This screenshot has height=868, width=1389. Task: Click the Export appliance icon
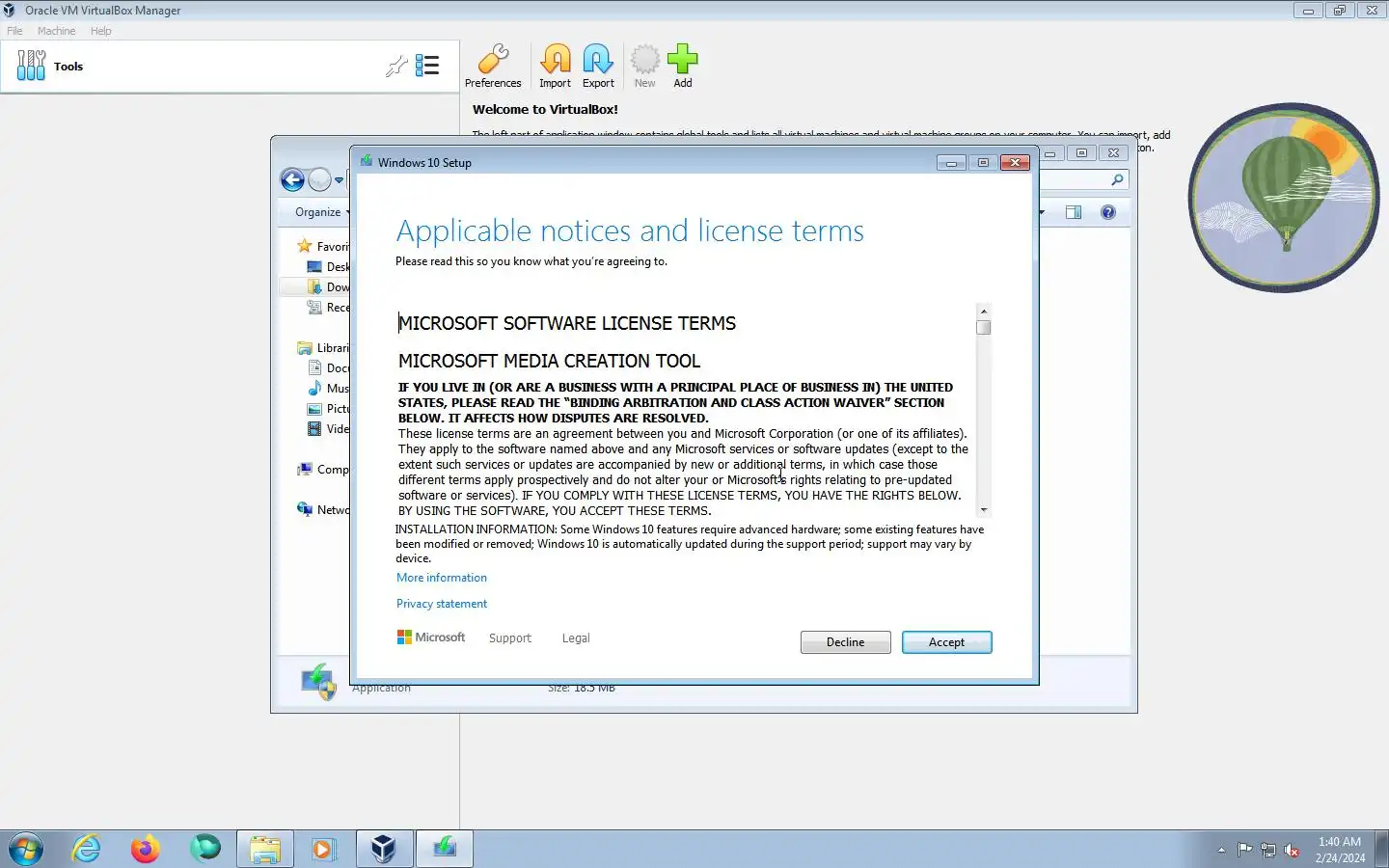(598, 66)
